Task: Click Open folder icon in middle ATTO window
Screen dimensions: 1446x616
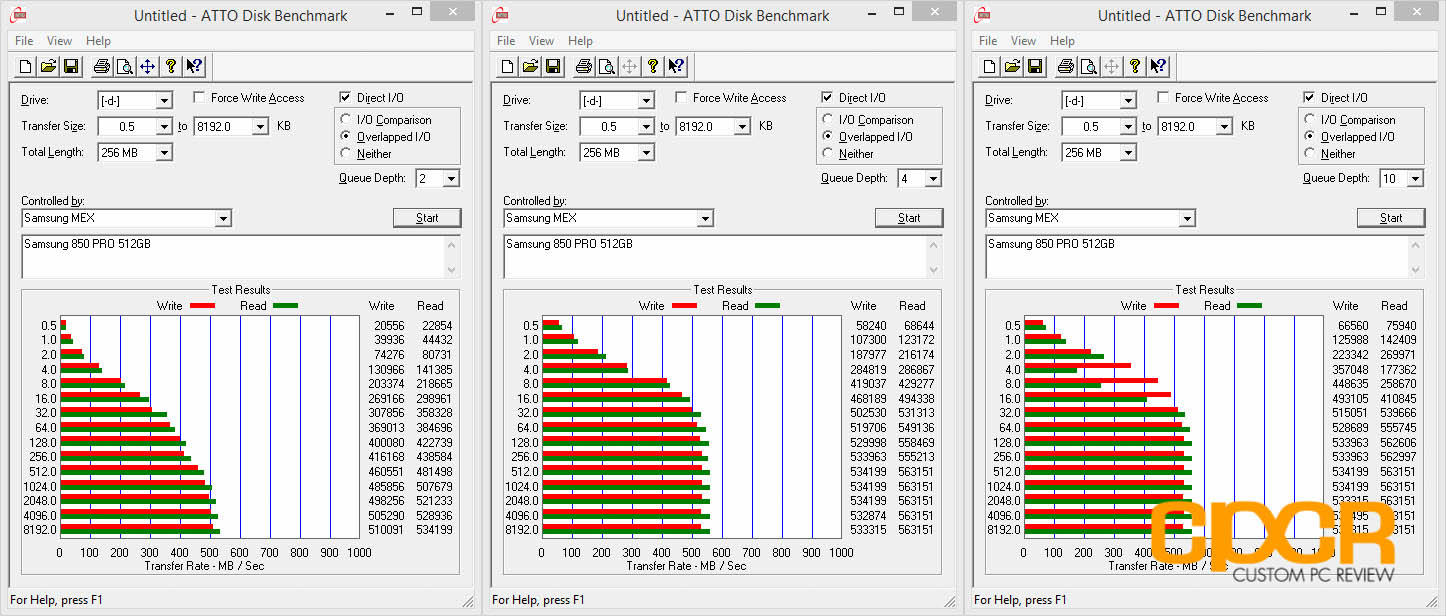Action: pos(530,67)
